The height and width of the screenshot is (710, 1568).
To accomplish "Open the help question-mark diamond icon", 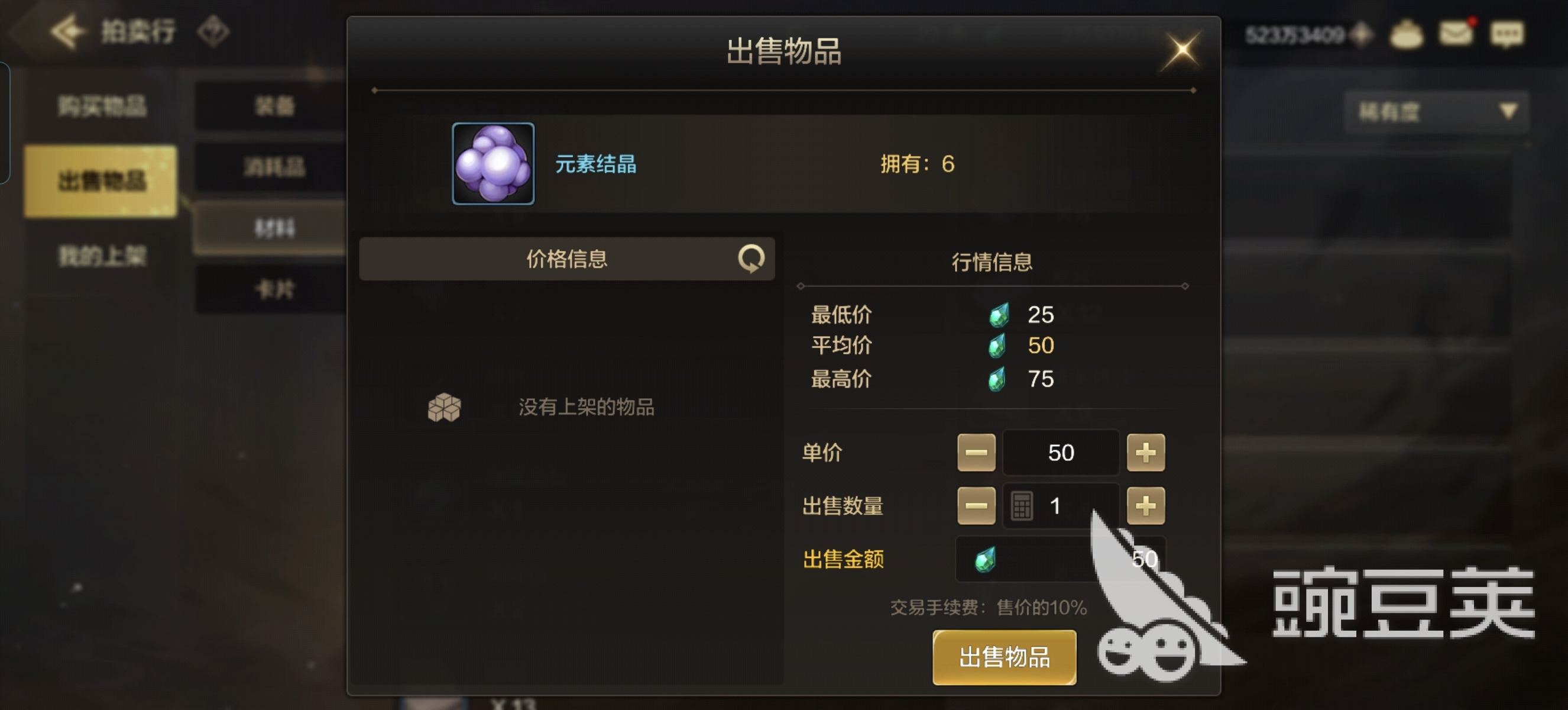I will [213, 32].
